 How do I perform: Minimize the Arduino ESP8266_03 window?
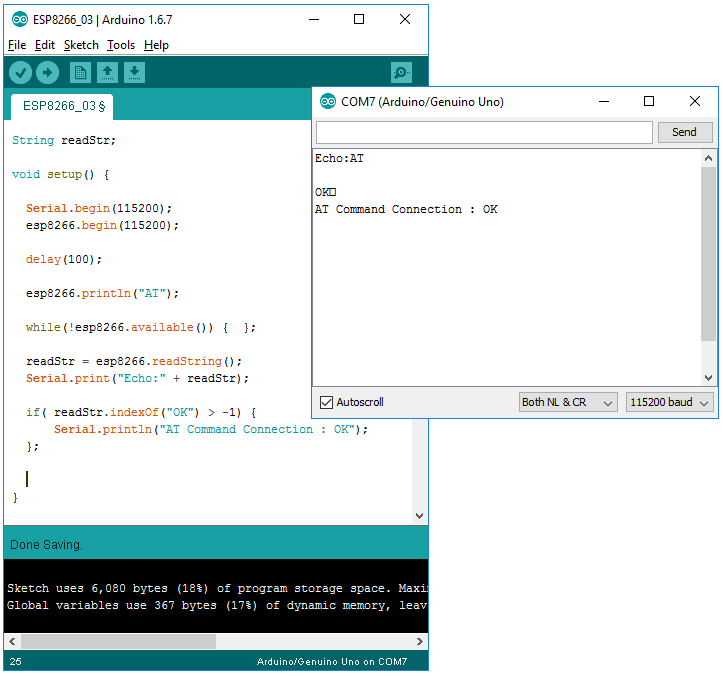tap(314, 19)
